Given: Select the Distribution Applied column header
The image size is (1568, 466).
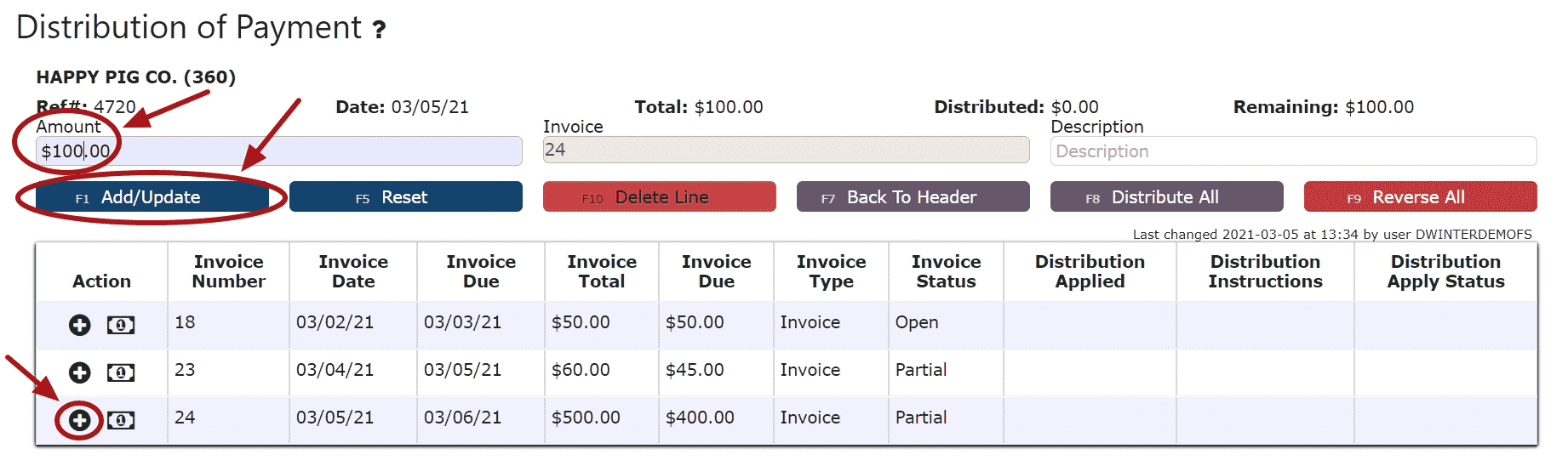Looking at the screenshot, I should (1090, 271).
